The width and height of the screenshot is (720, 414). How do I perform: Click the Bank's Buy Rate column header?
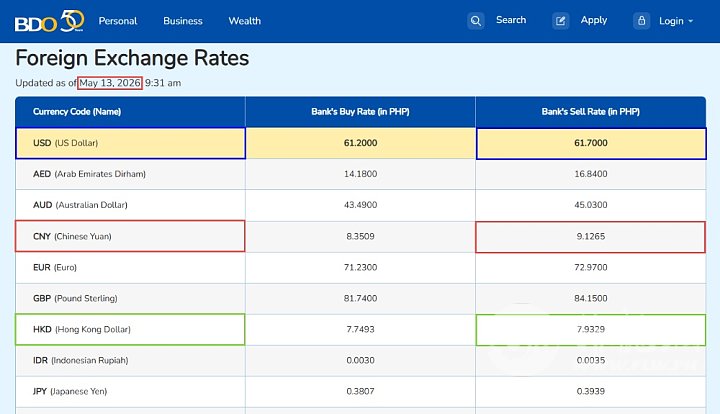(360, 112)
